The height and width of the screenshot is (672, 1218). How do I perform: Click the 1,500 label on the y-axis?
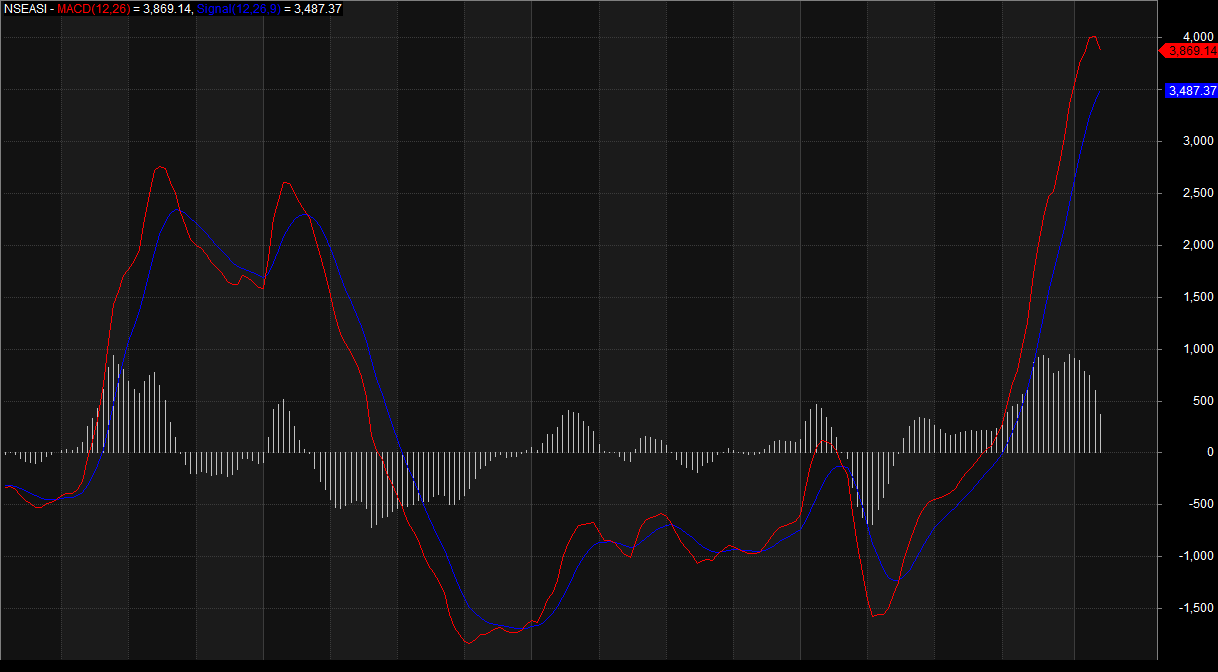[x=1185, y=297]
